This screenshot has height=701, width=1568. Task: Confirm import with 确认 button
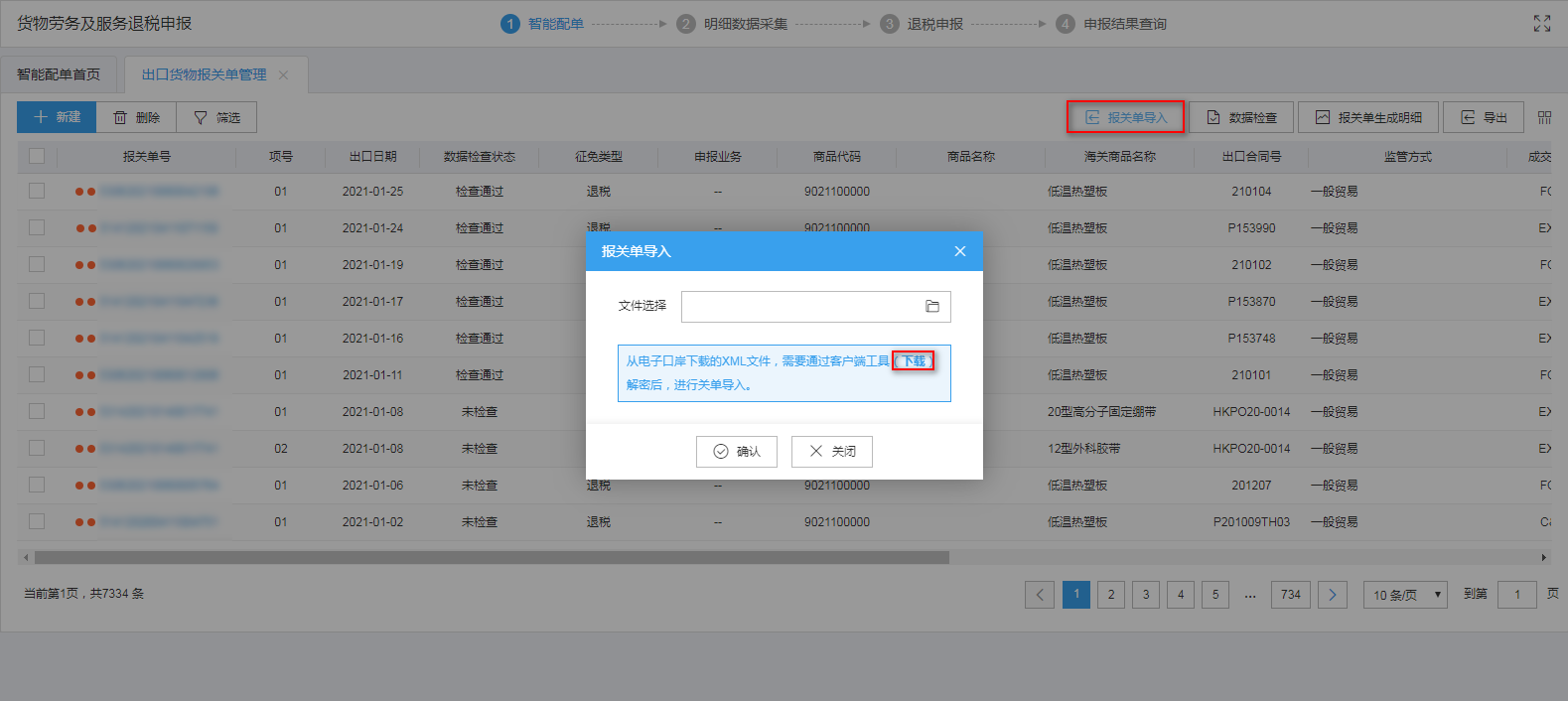(737, 452)
